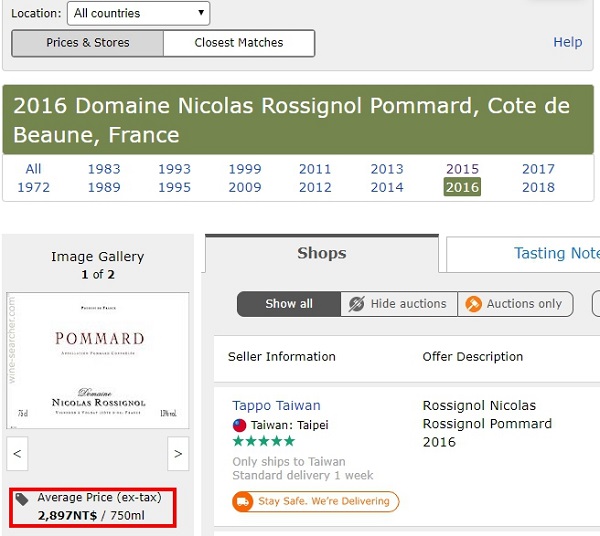Click the Standard delivery 1 week text
Screen dimensions: 600x536
click(x=303, y=476)
